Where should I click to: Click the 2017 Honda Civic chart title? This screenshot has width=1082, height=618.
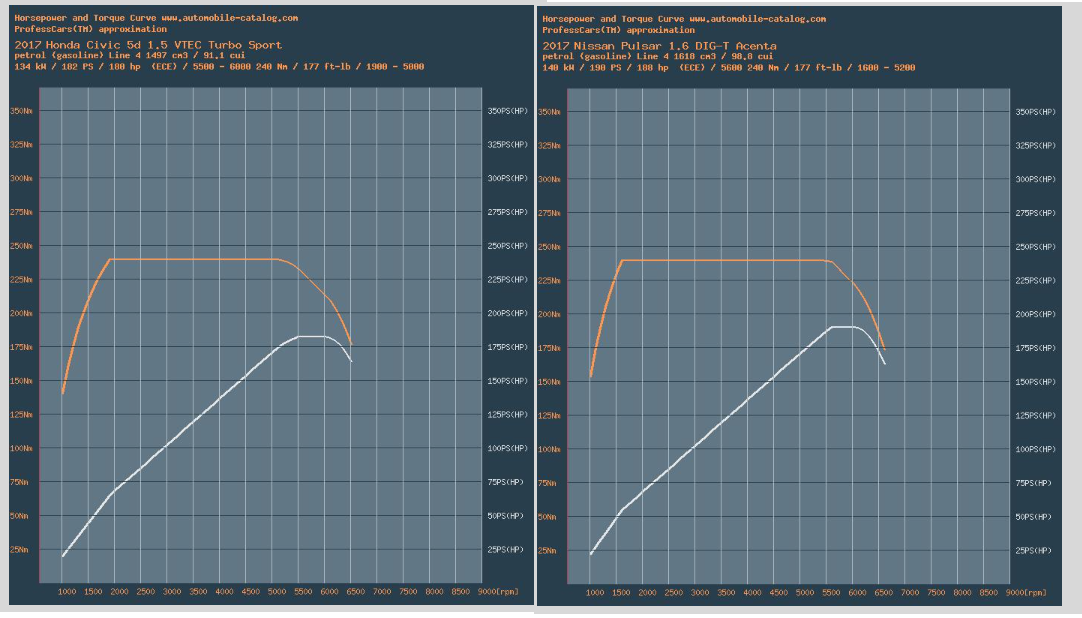[x=148, y=45]
